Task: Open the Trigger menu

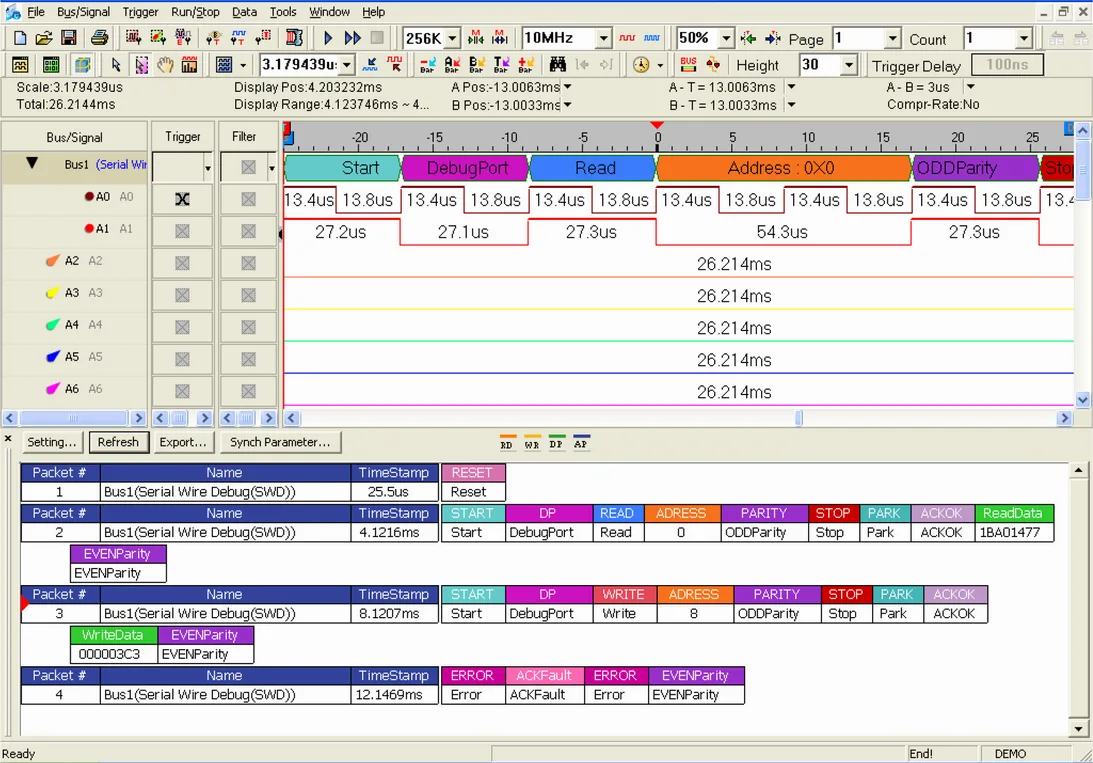Action: [x=140, y=12]
